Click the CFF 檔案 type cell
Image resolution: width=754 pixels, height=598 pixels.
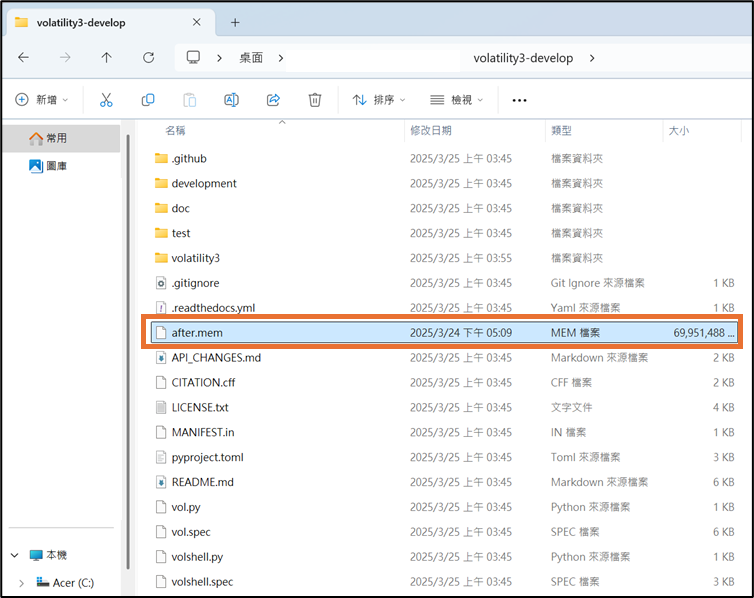pos(571,383)
